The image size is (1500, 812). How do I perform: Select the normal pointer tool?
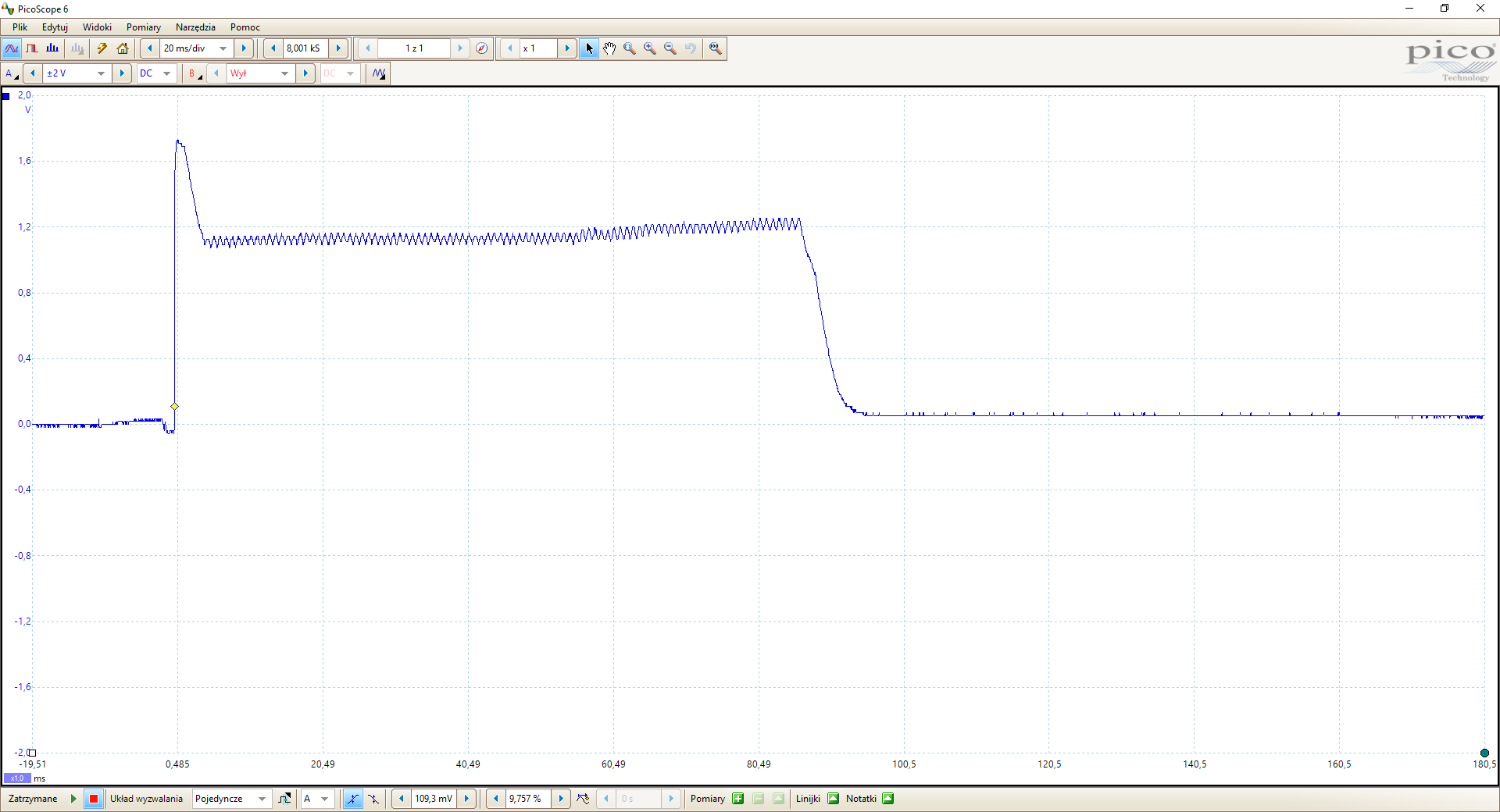click(589, 48)
